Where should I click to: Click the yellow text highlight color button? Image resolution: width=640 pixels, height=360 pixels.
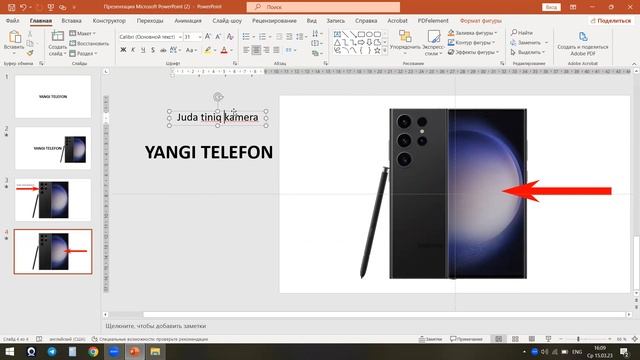[x=208, y=50]
